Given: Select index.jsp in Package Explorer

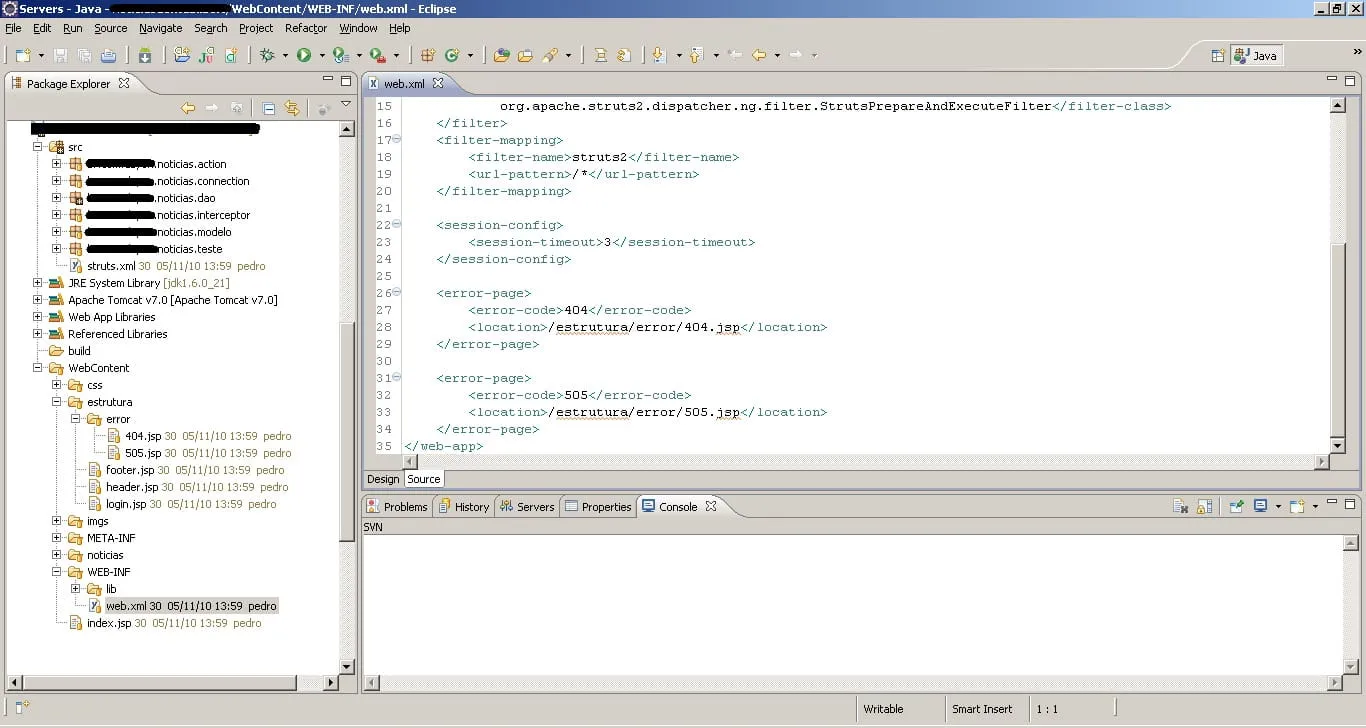Looking at the screenshot, I should tap(108, 623).
